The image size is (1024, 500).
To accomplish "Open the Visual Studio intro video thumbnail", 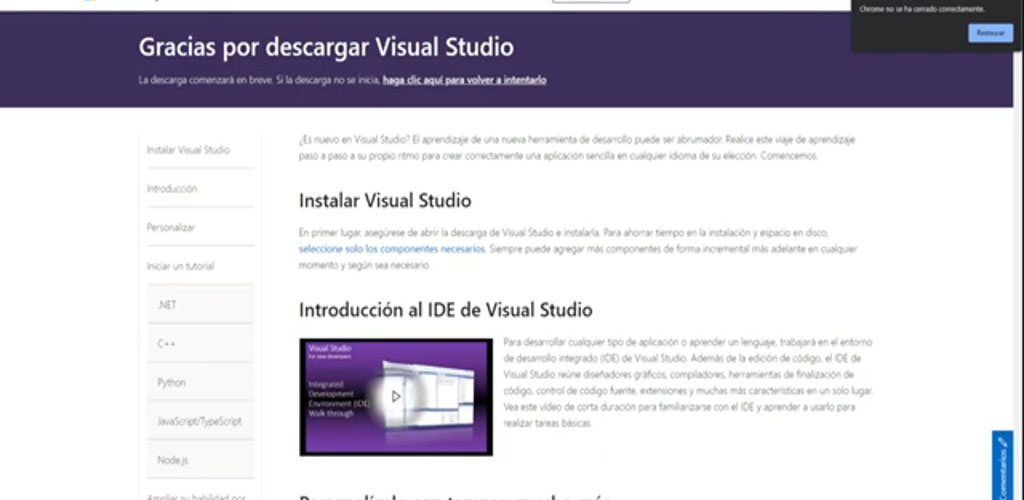I will click(x=396, y=397).
